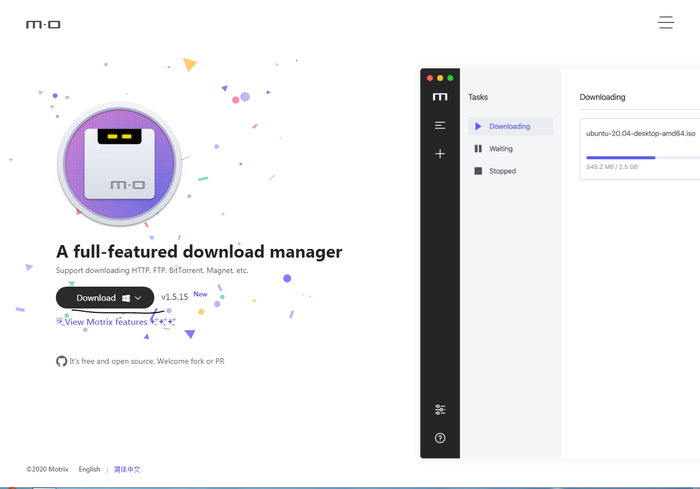The image size is (700, 489).
Task: Click the stop square icon beside Stopped
Action: click(x=478, y=171)
